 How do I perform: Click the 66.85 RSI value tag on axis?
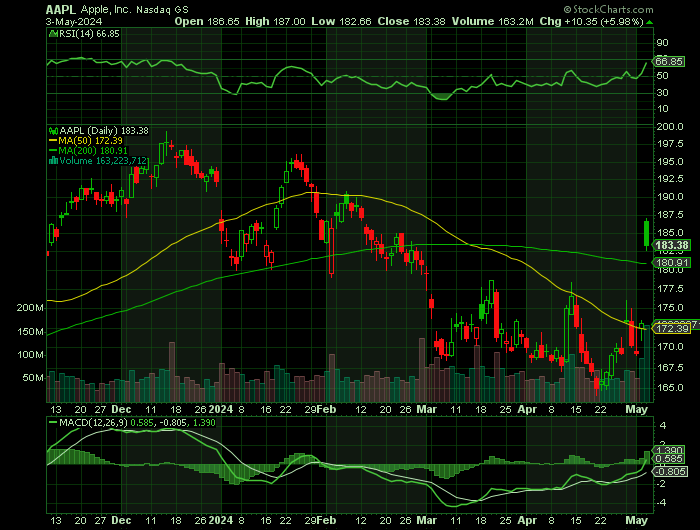(669, 62)
